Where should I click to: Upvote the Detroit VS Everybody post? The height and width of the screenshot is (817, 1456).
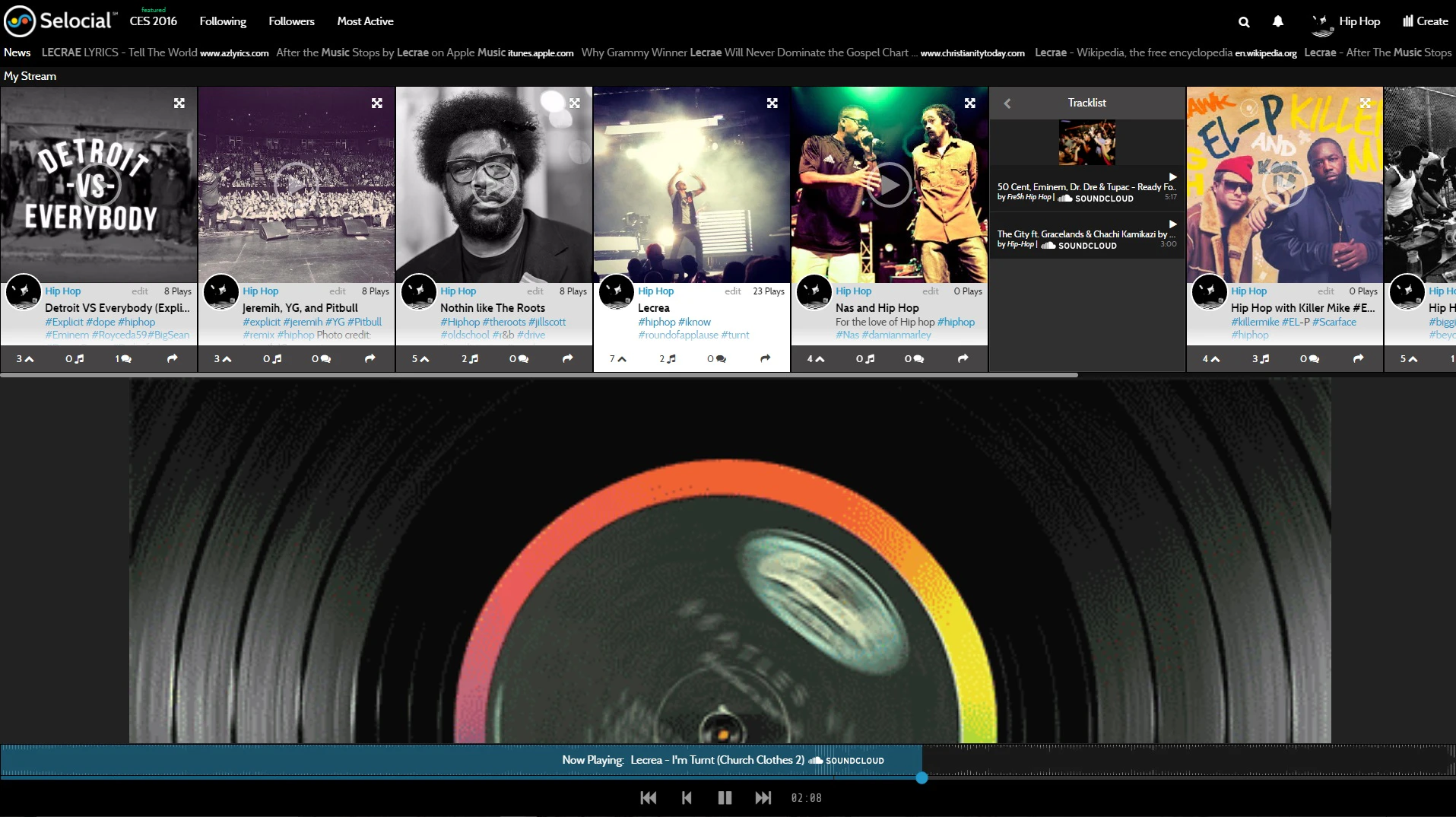(x=25, y=358)
